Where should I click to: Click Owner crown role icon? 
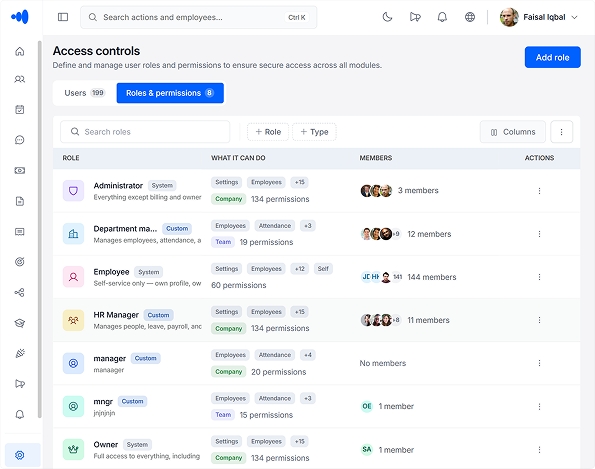pos(73,450)
